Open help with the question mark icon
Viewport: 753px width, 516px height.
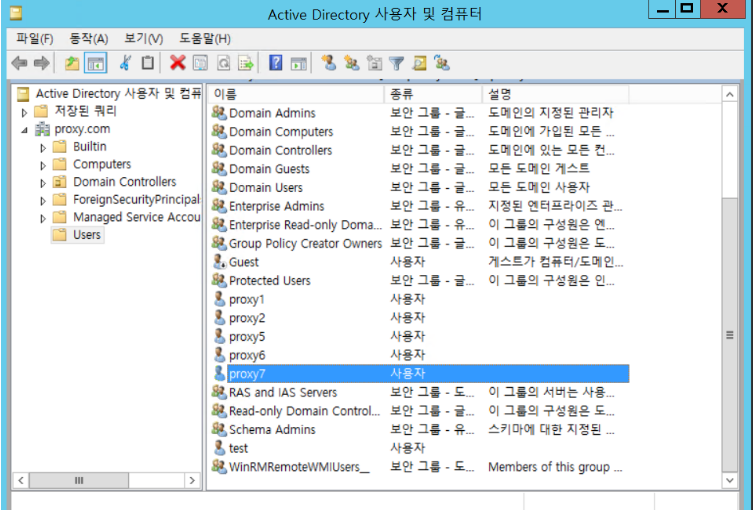click(x=276, y=63)
